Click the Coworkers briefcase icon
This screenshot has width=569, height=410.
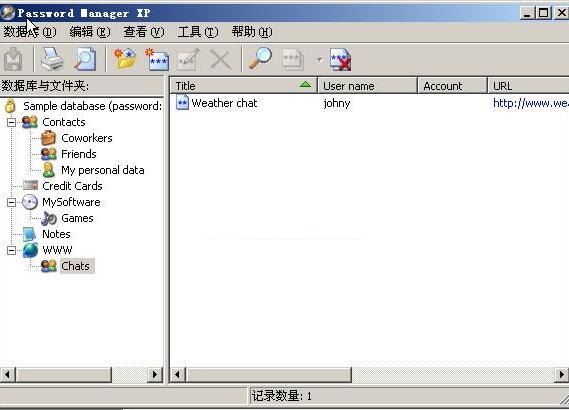[49, 138]
